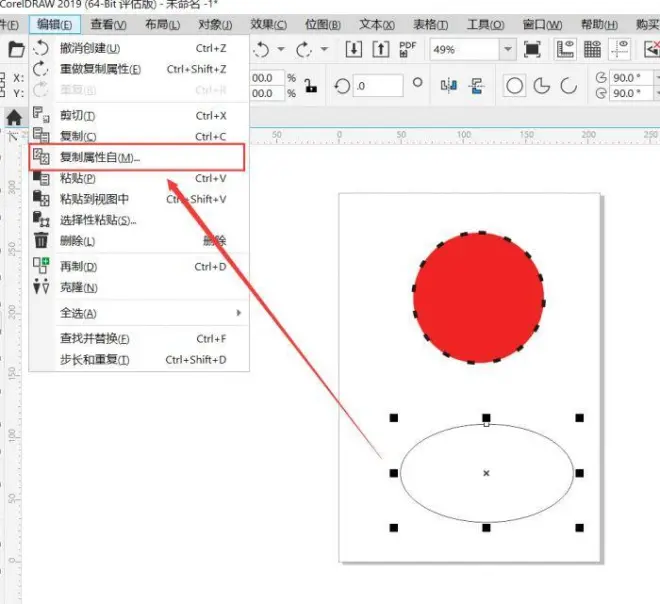
Task: Click the 49% zoom level field
Action: pos(464,50)
